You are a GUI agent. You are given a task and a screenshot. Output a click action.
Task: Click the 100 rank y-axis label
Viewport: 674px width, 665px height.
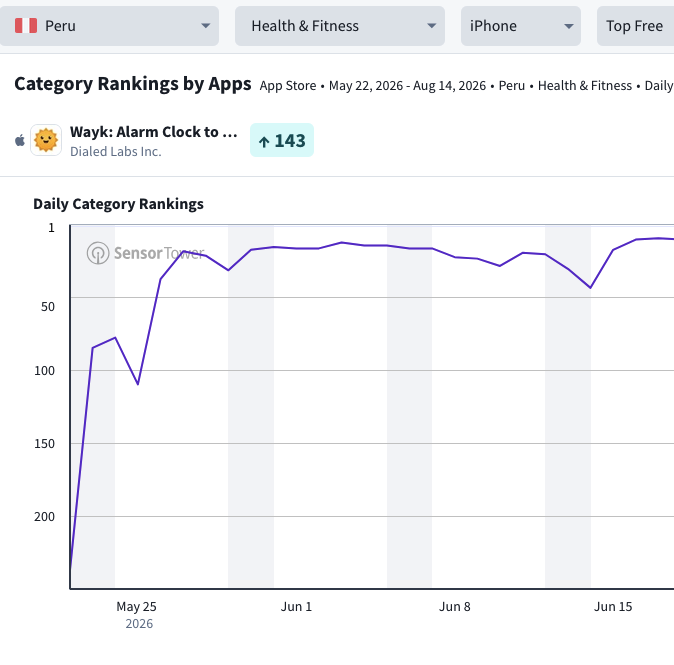[x=44, y=371]
